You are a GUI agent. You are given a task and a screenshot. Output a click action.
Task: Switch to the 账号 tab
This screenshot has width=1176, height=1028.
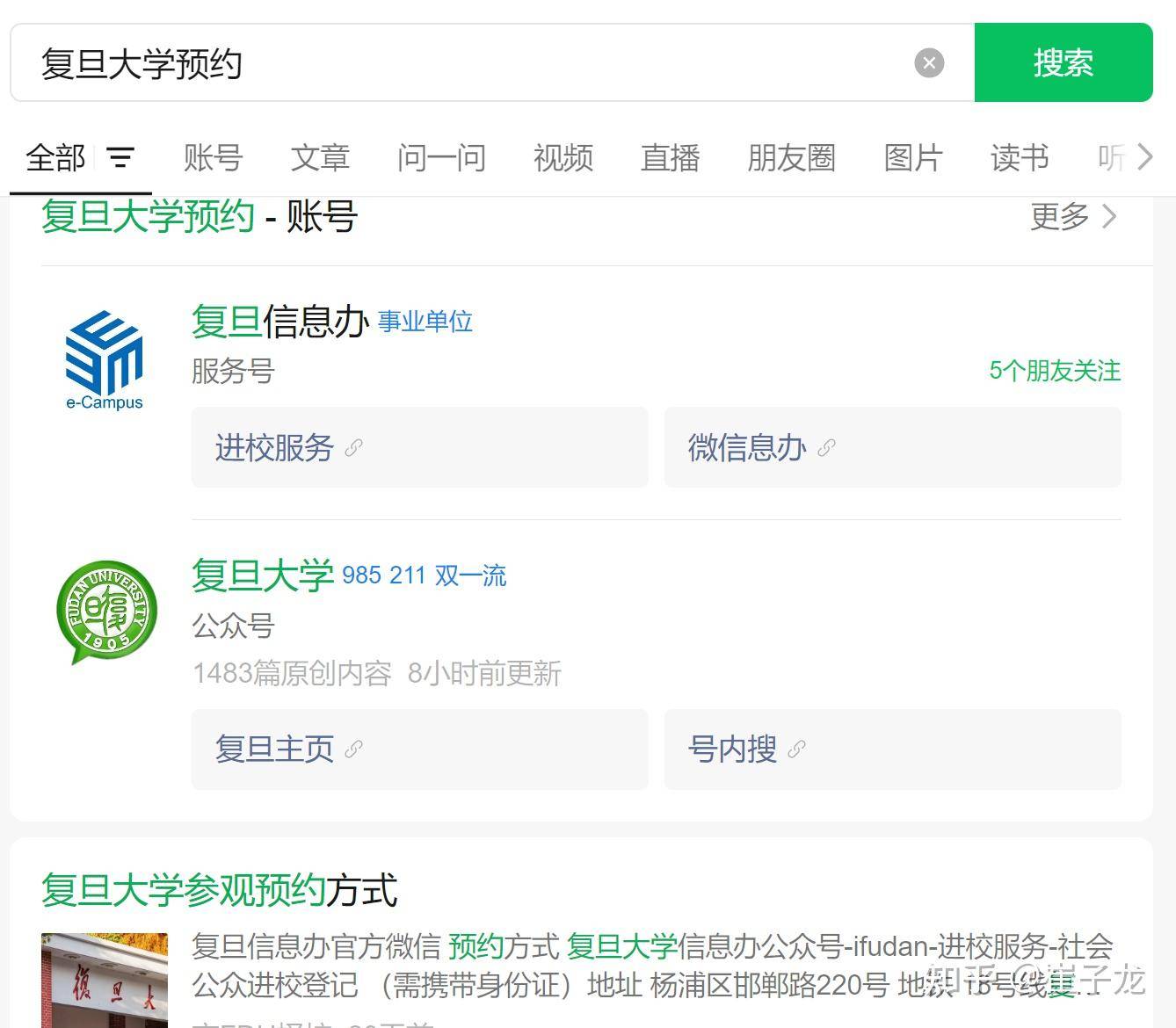(213, 158)
